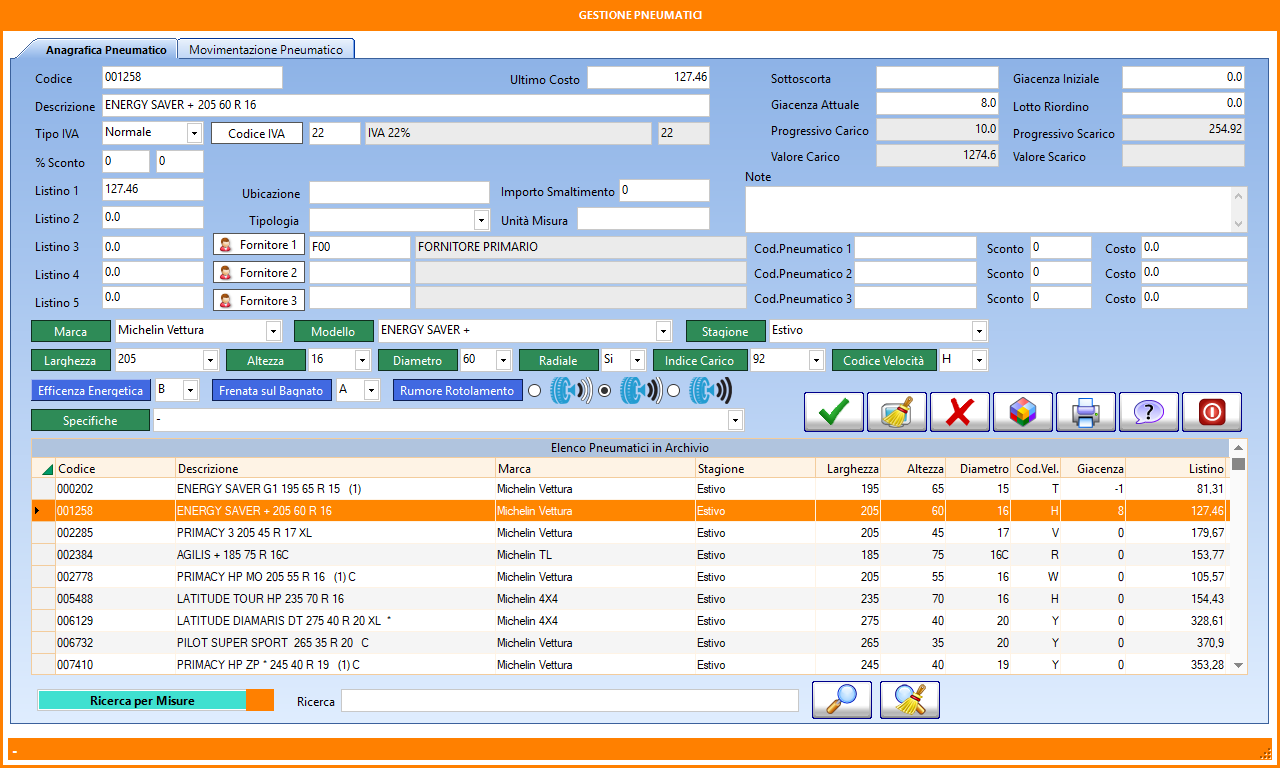This screenshot has height=768, width=1280.
Task: Click the Fornitore 3 supplier button
Action: (x=259, y=300)
